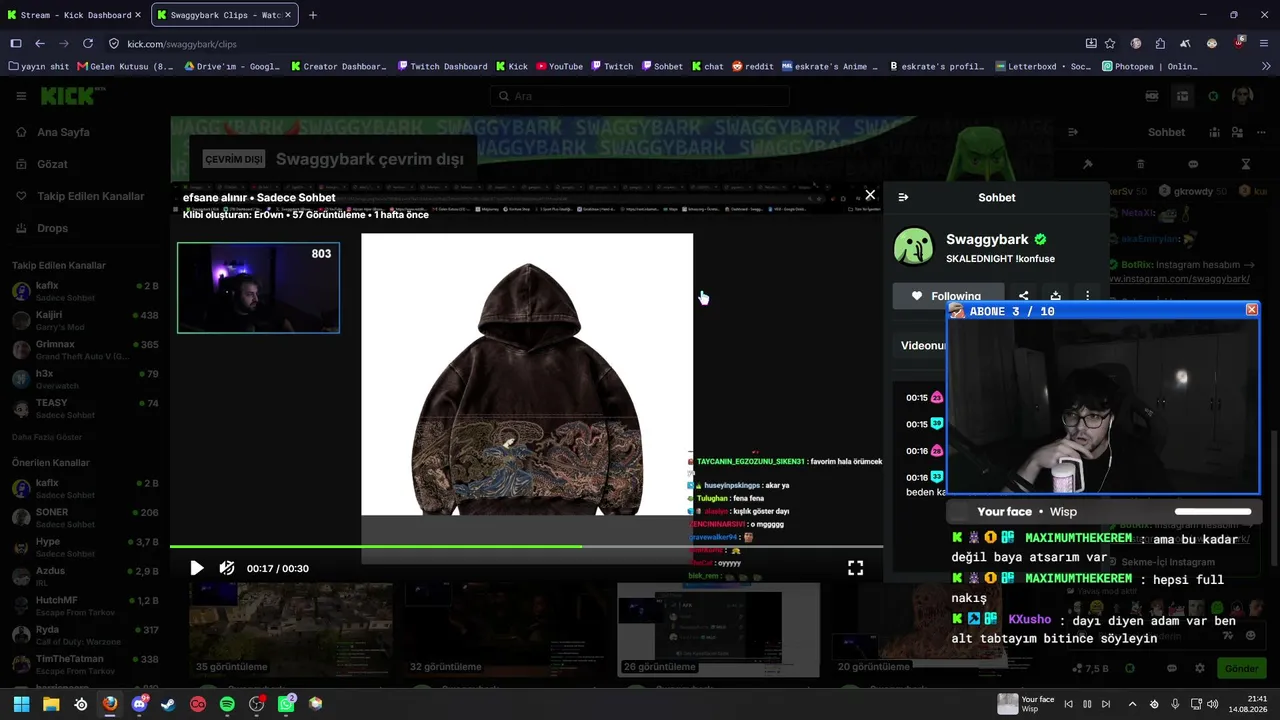Open the TimTheTatman recommended channel

click(85, 664)
